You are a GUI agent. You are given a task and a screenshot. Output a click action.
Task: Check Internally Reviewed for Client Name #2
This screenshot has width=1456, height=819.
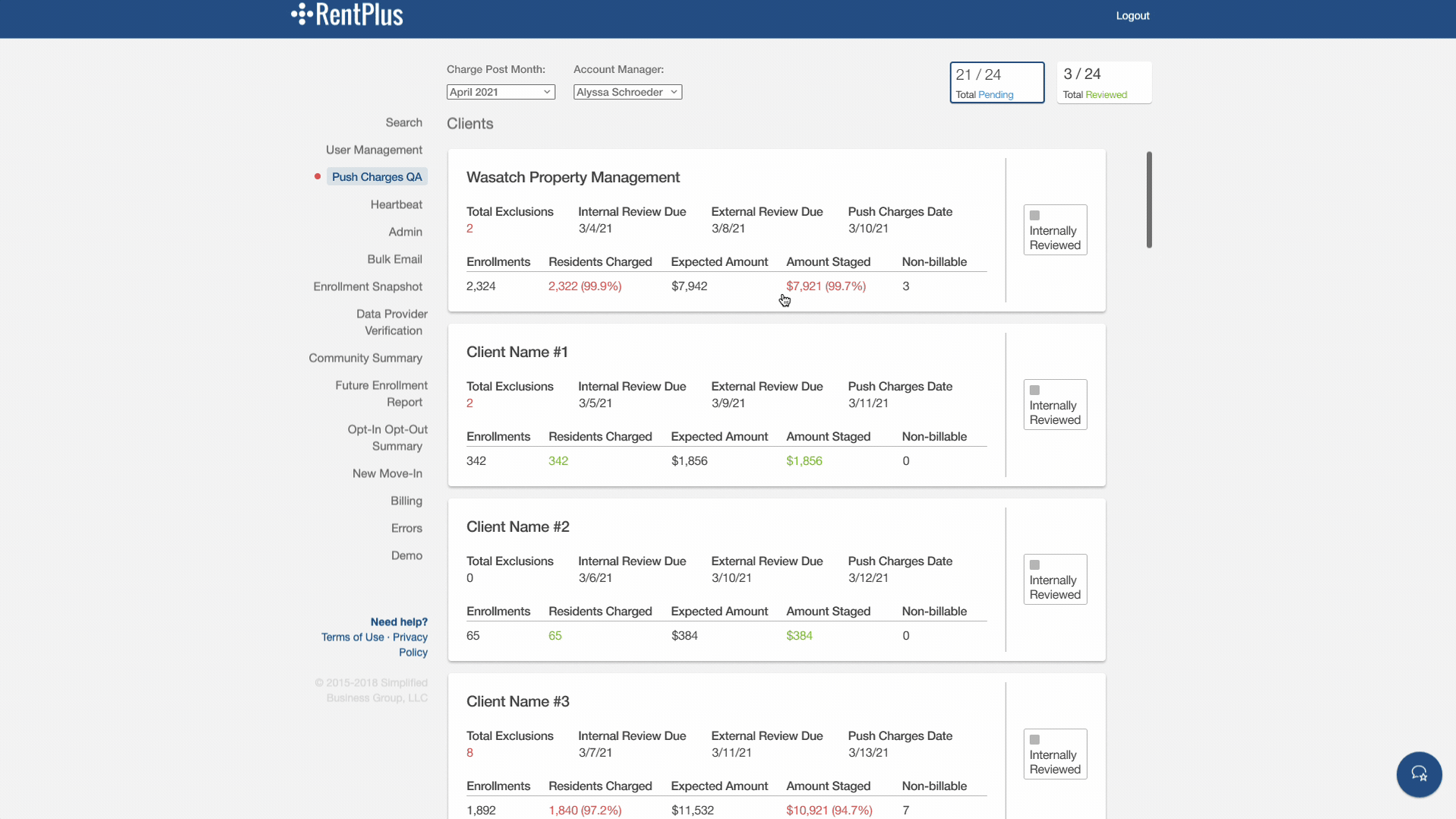click(1034, 565)
